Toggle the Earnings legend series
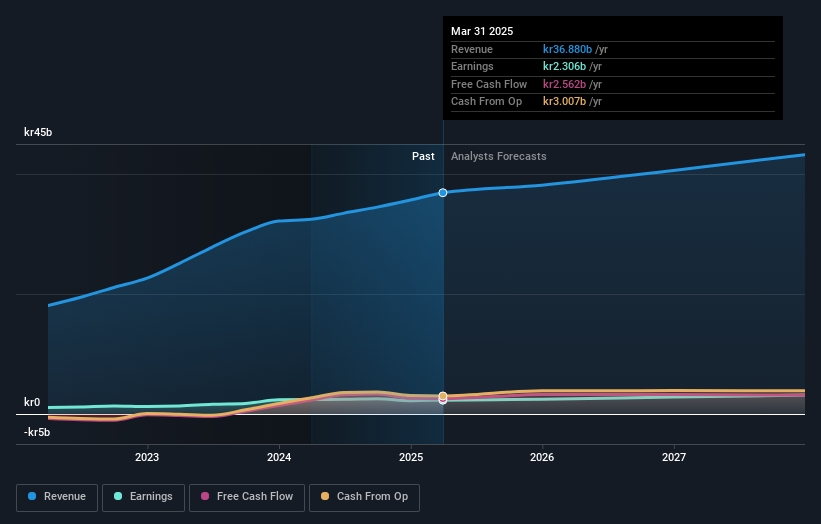 tap(143, 497)
